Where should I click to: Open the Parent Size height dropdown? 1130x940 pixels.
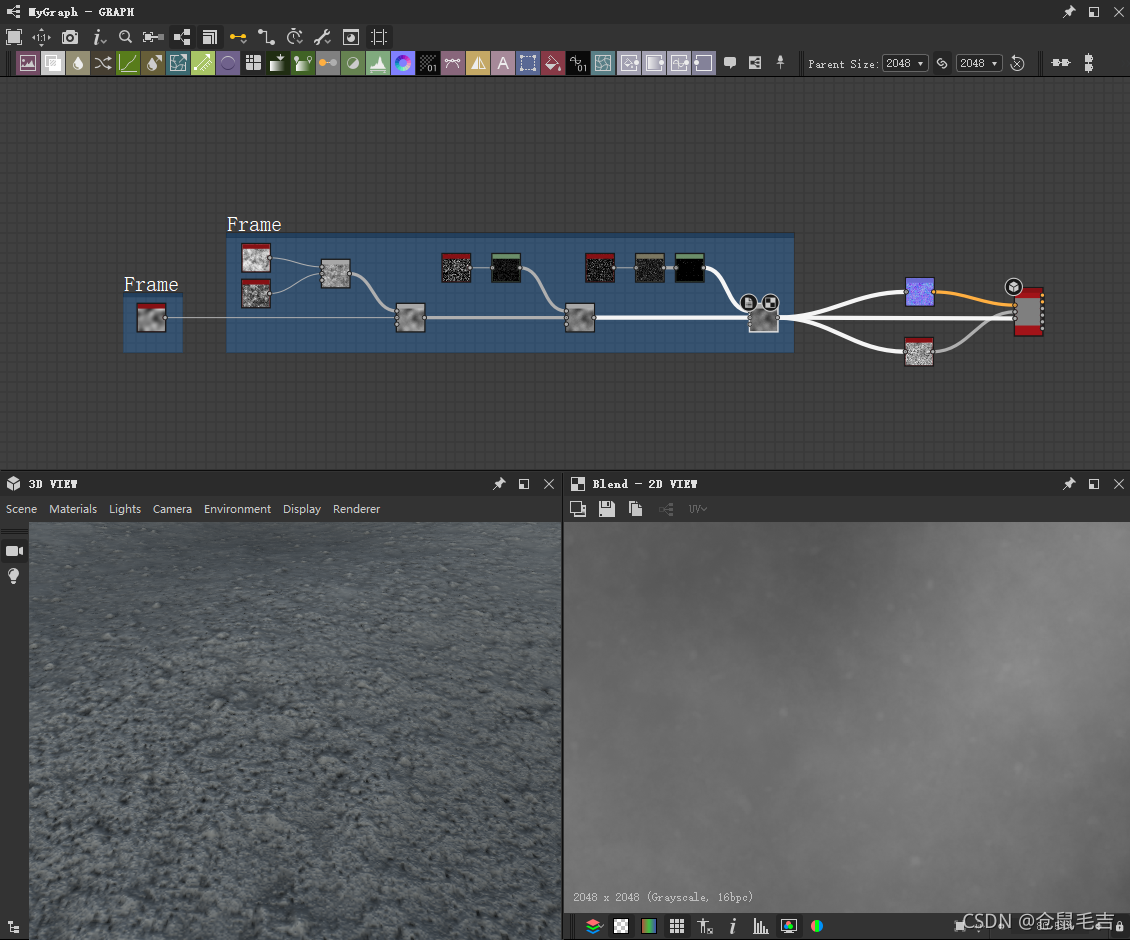[x=979, y=63]
